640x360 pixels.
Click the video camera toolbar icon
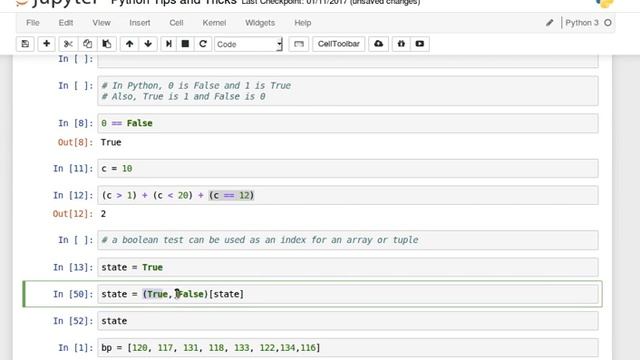[x=420, y=44]
